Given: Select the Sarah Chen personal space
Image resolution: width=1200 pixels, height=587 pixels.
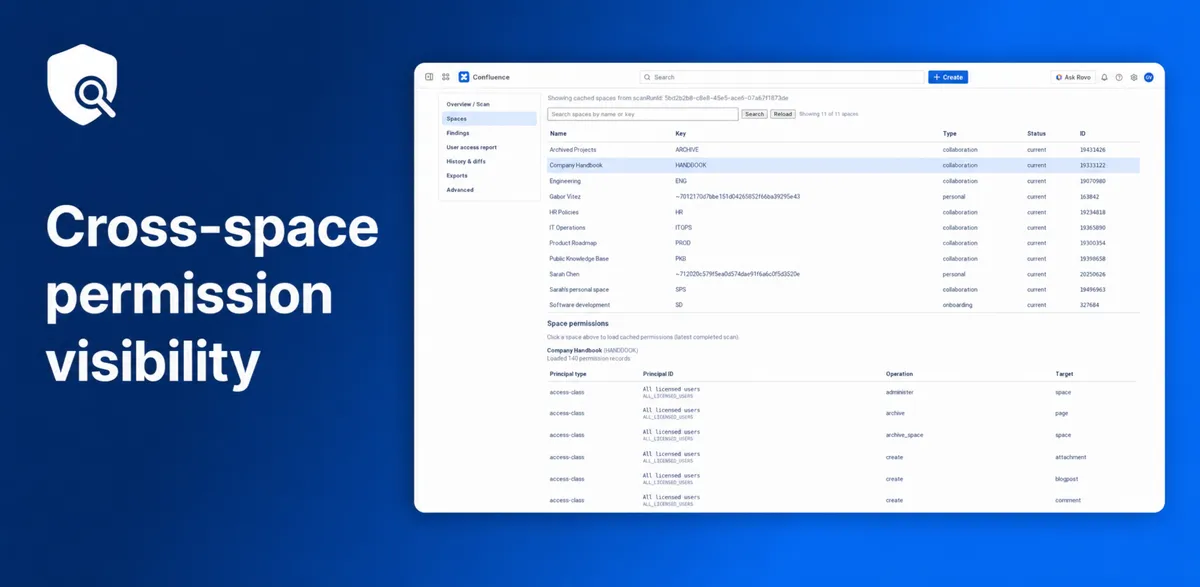Looking at the screenshot, I should click(x=843, y=274).
